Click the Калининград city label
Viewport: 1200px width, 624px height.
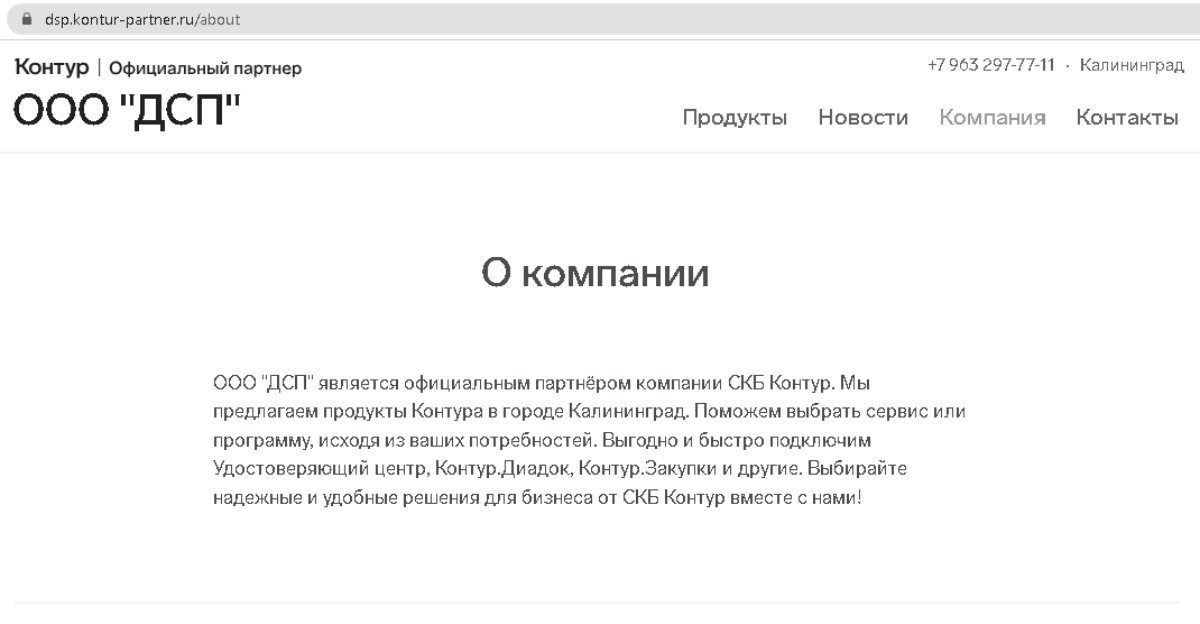coord(1133,66)
